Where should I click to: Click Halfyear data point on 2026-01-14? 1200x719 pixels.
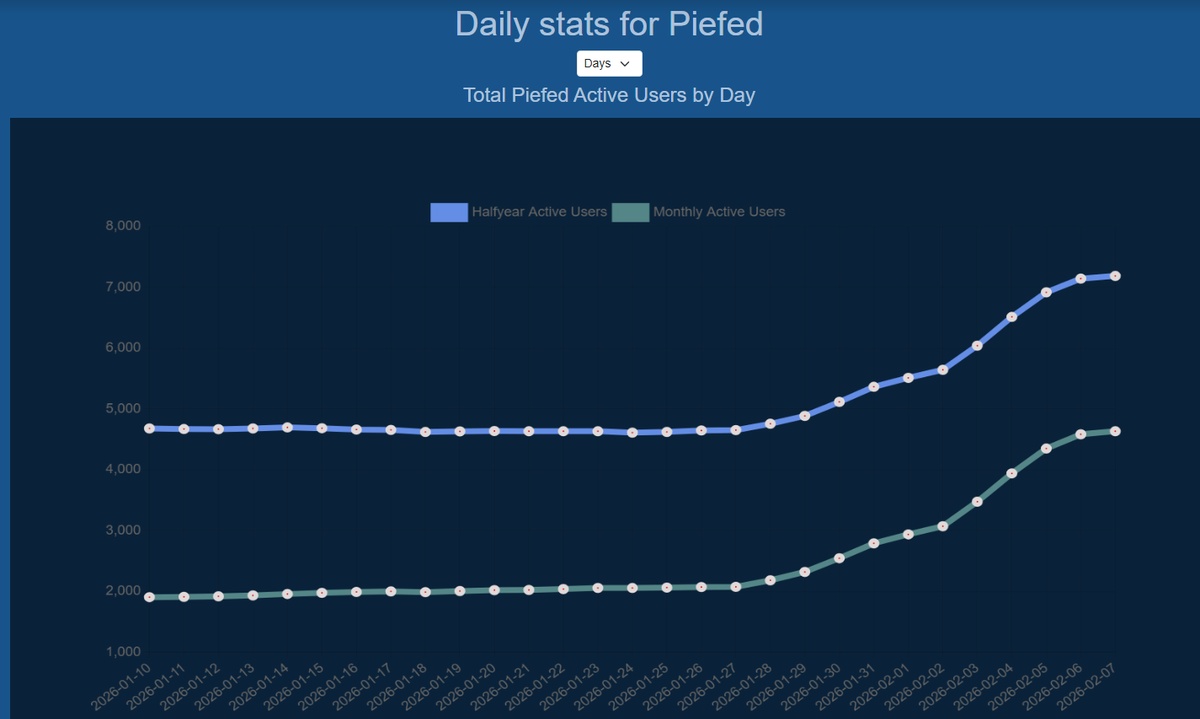287,427
